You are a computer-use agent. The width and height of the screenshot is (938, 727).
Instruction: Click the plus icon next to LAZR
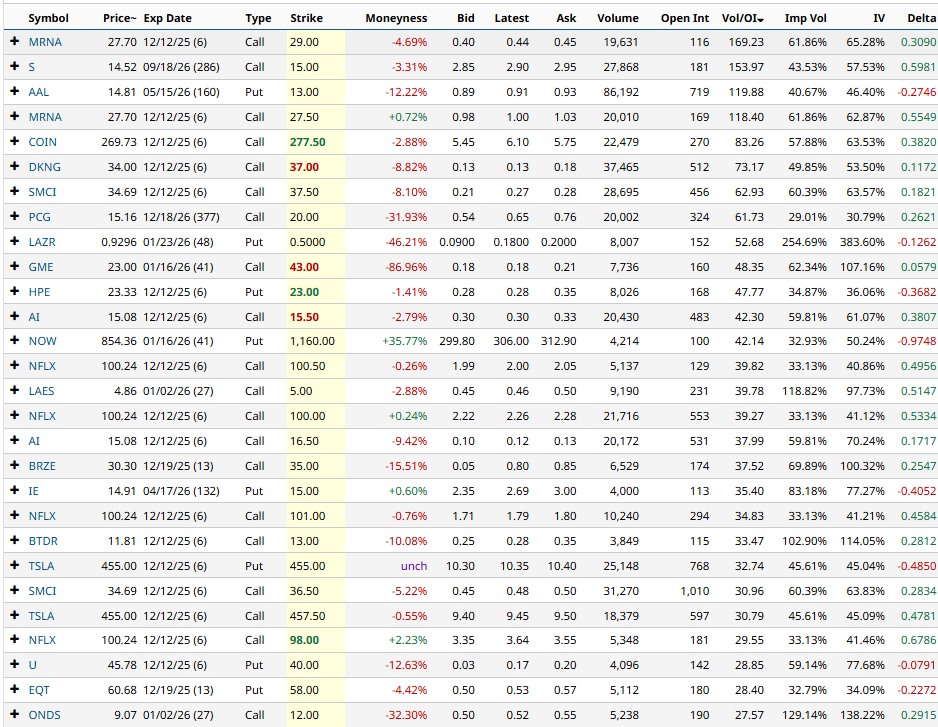point(12,242)
